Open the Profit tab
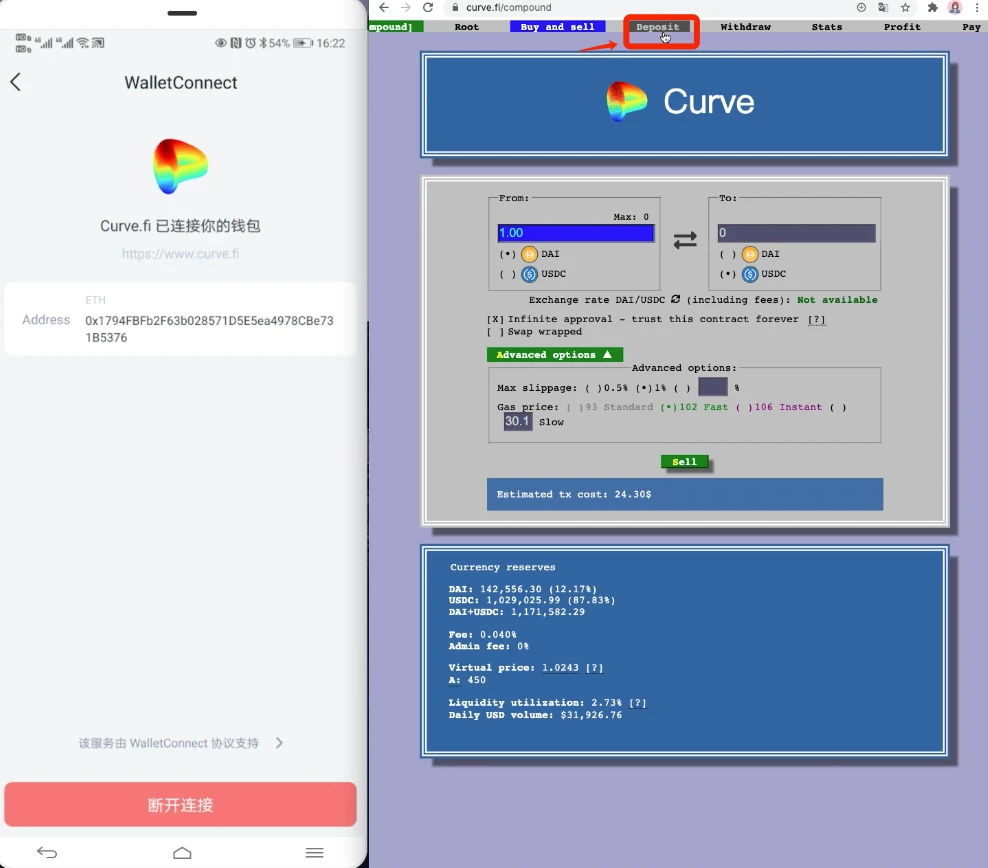 click(902, 27)
